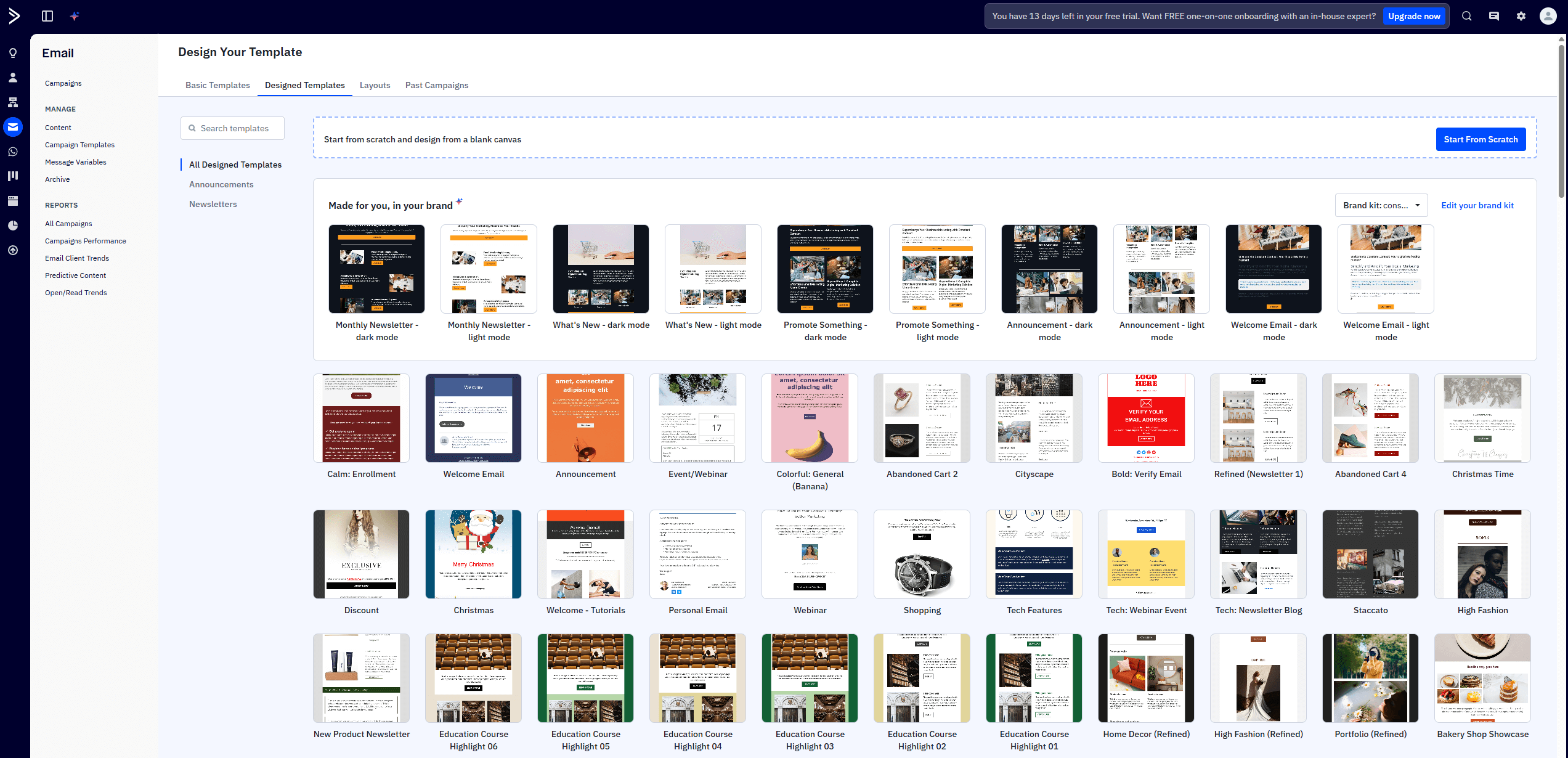Viewport: 1568px width, 758px height.
Task: Open Automations using the site-tree sidebar icon
Action: point(12,102)
